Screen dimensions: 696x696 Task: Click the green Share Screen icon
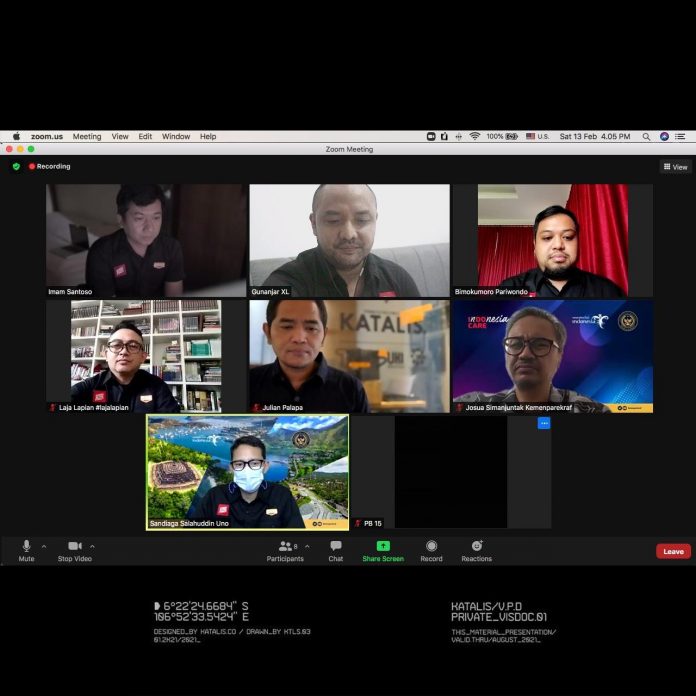[383, 546]
